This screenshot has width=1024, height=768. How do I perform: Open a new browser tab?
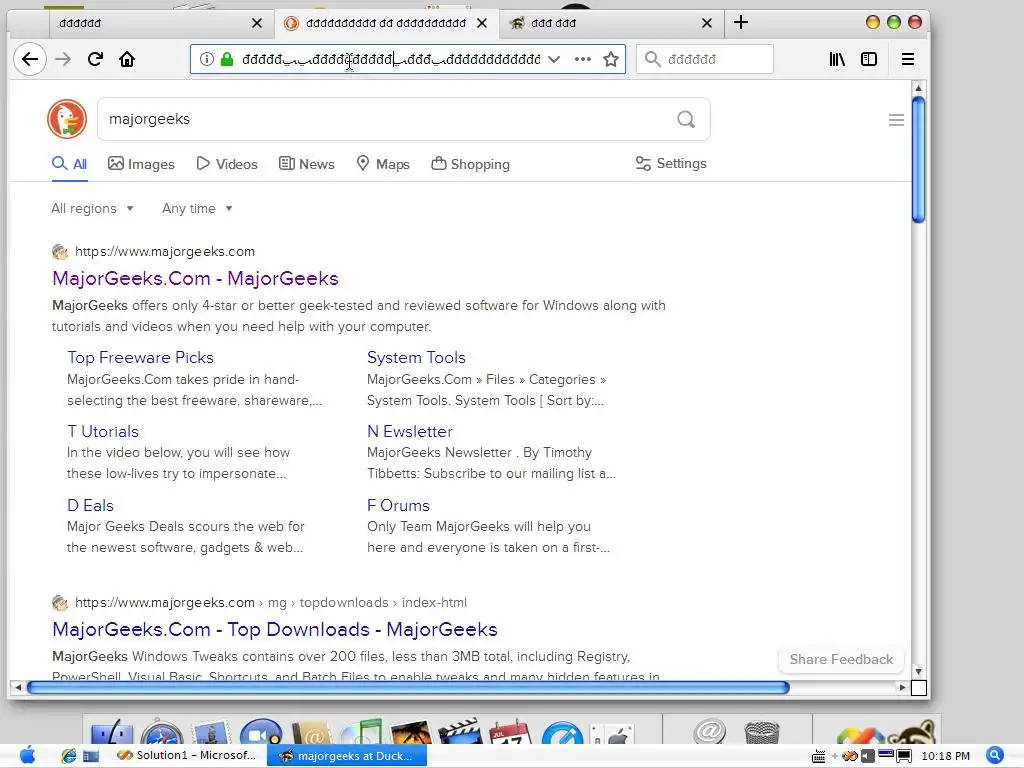click(741, 23)
